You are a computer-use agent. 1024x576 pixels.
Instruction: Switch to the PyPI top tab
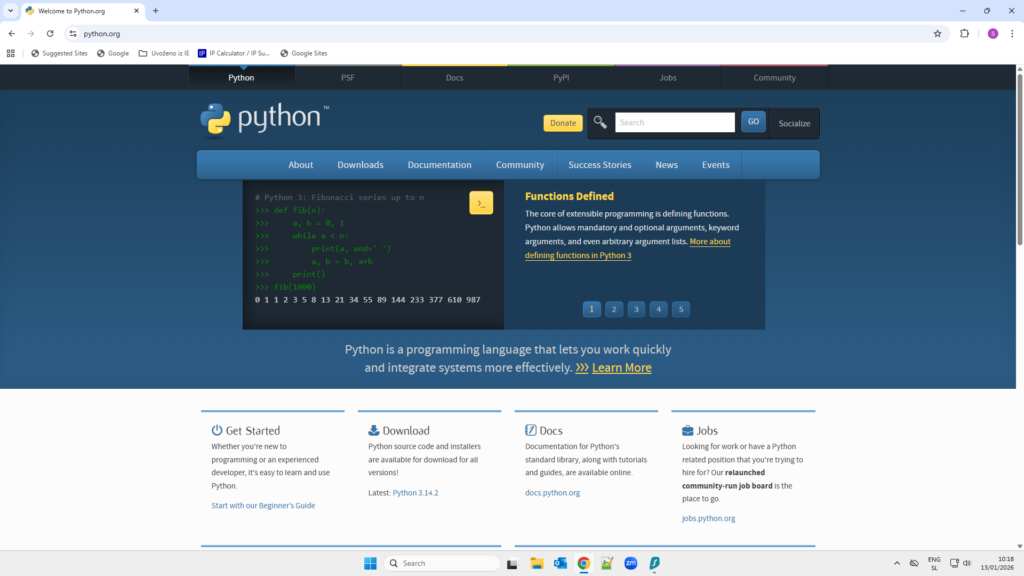coord(561,77)
